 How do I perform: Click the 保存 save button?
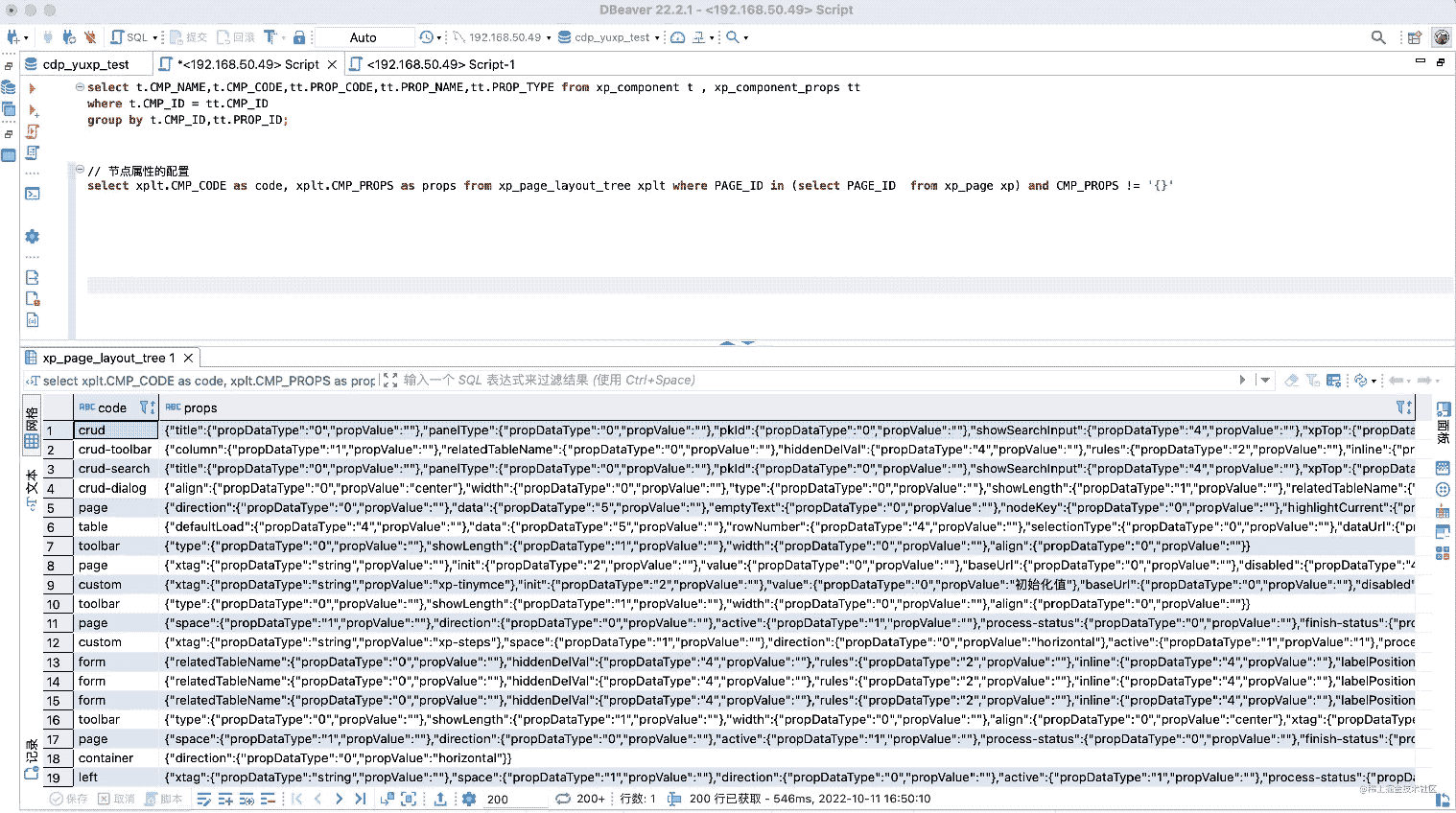pos(68,799)
